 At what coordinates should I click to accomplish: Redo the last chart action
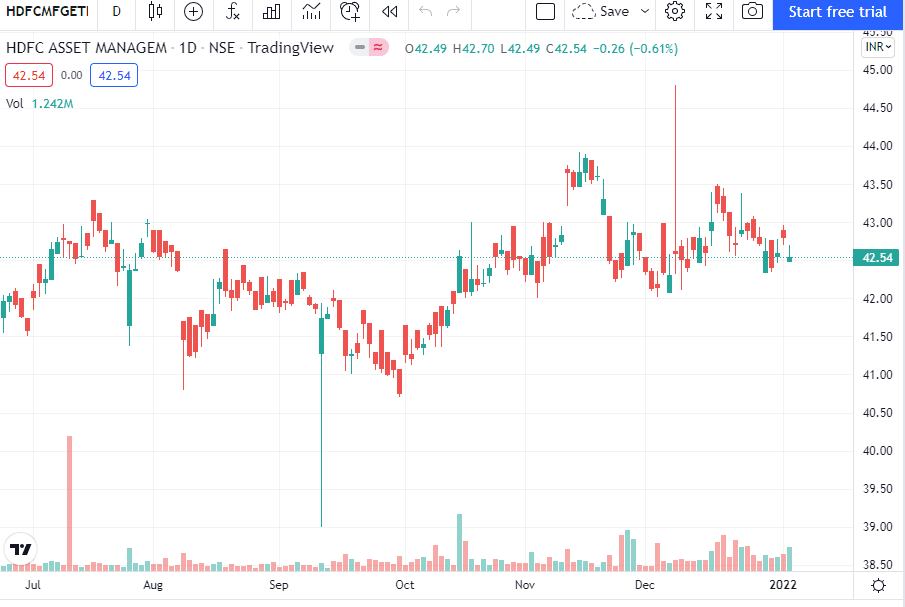point(454,12)
